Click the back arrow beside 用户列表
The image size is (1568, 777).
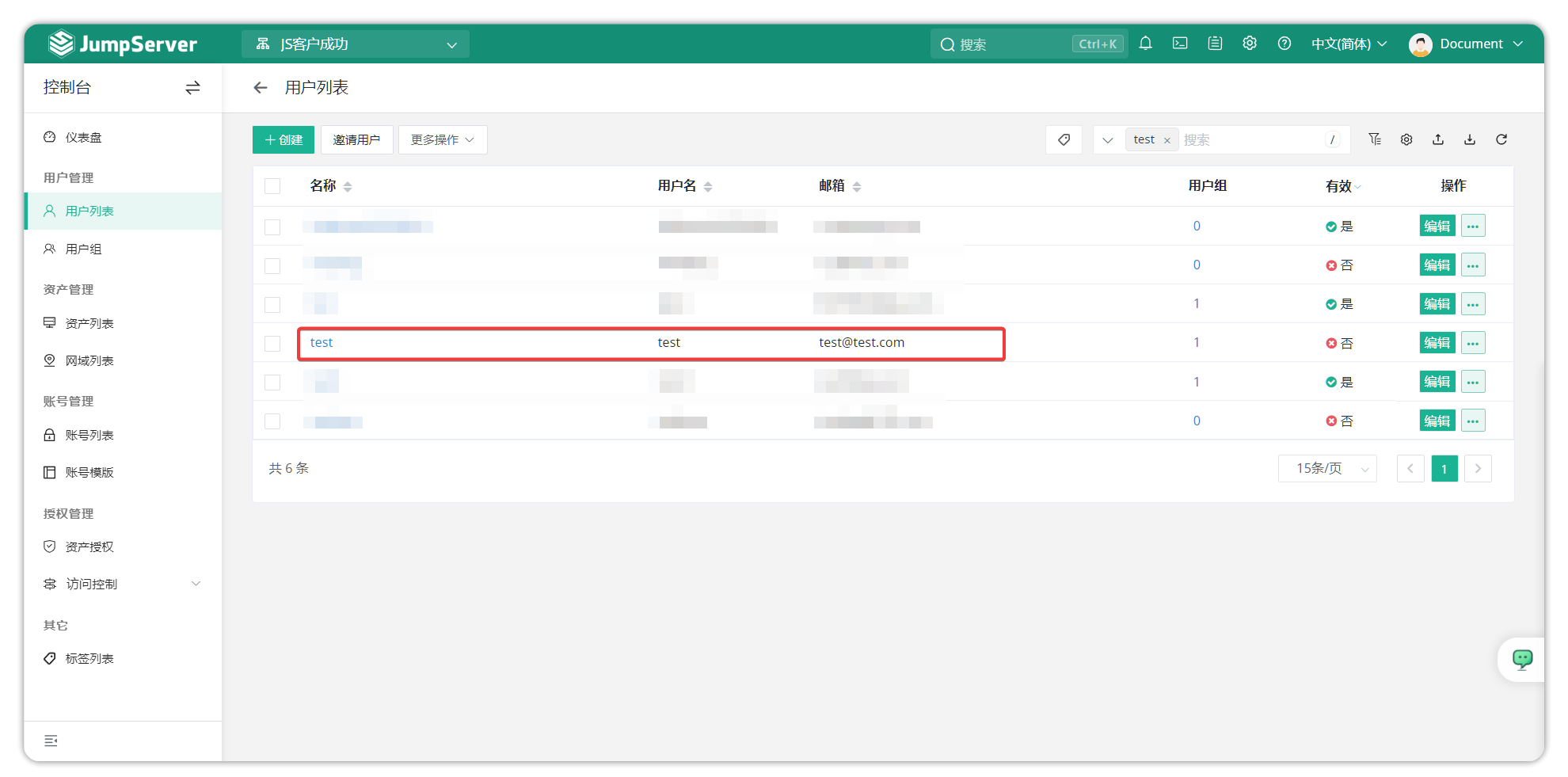261,87
